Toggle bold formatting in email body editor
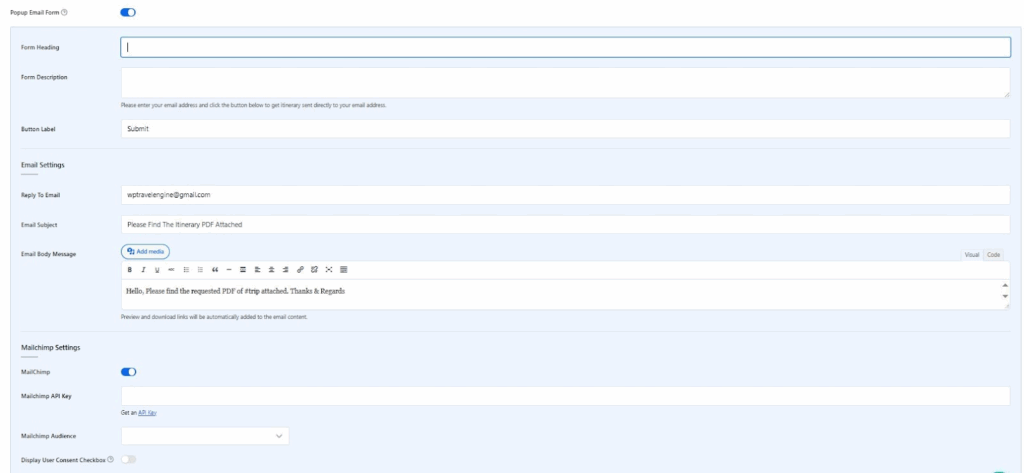This screenshot has width=1024, height=473. pyautogui.click(x=128, y=270)
